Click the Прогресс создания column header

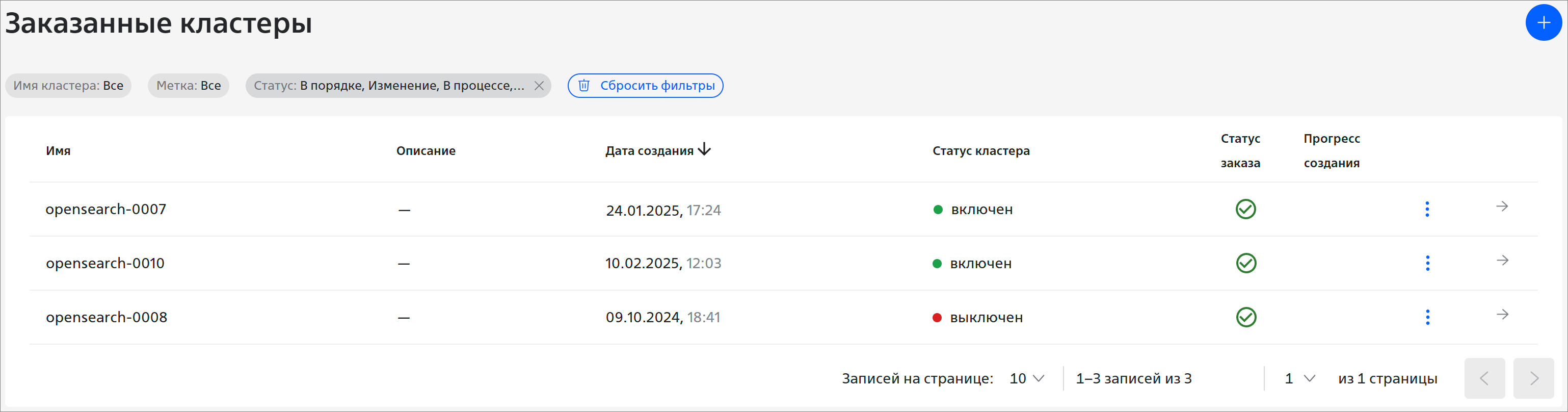click(x=1332, y=150)
